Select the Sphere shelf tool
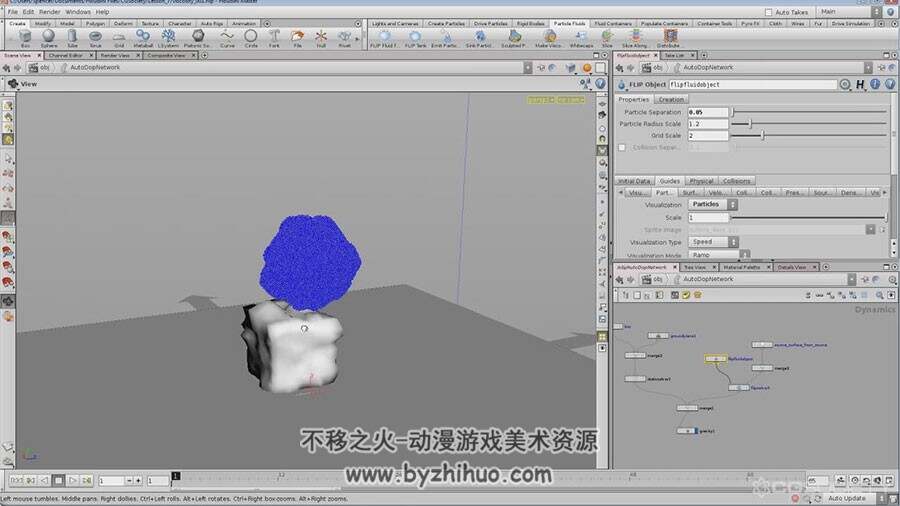 coord(48,38)
